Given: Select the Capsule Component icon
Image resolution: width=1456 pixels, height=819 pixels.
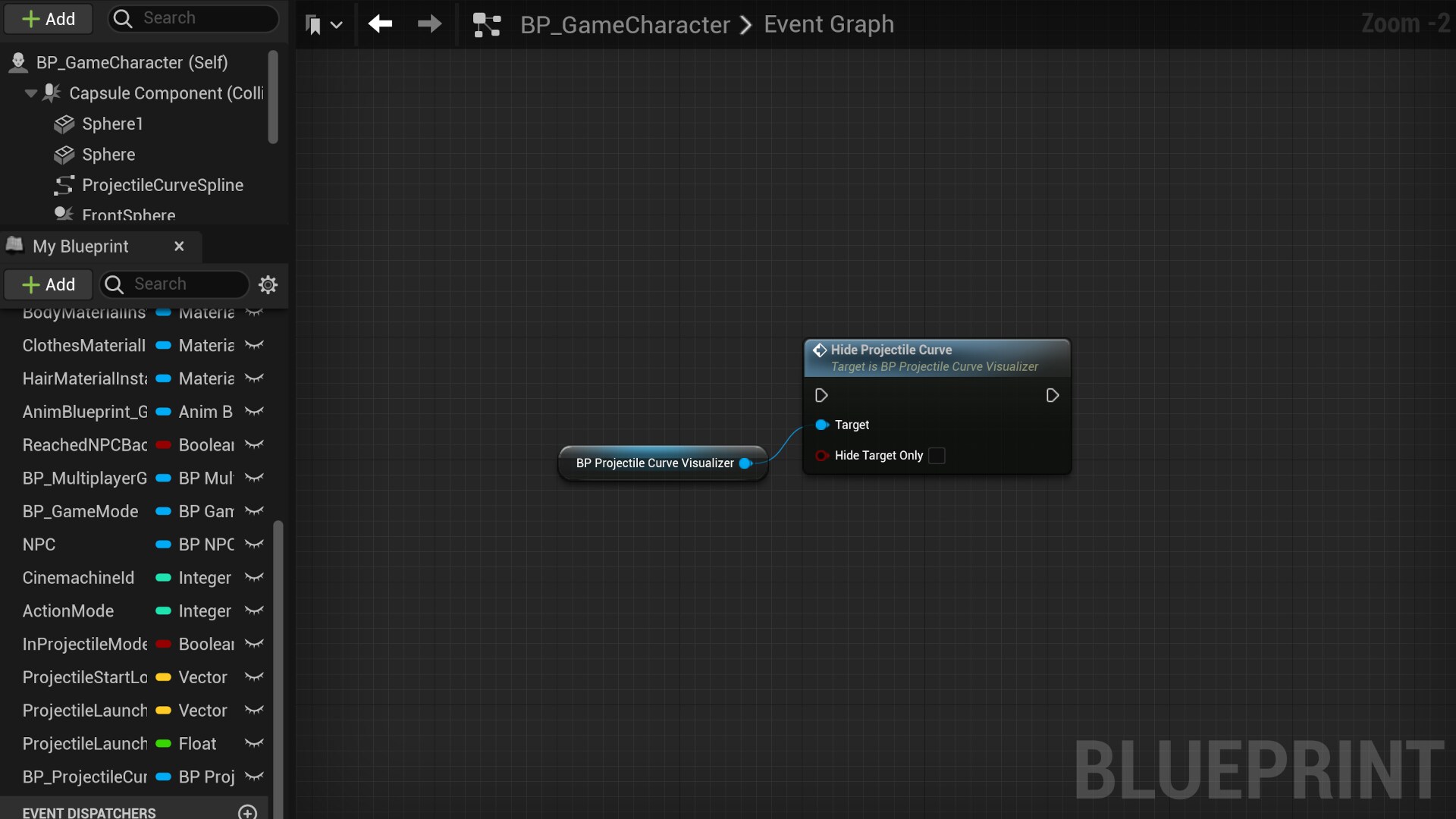Looking at the screenshot, I should (51, 93).
